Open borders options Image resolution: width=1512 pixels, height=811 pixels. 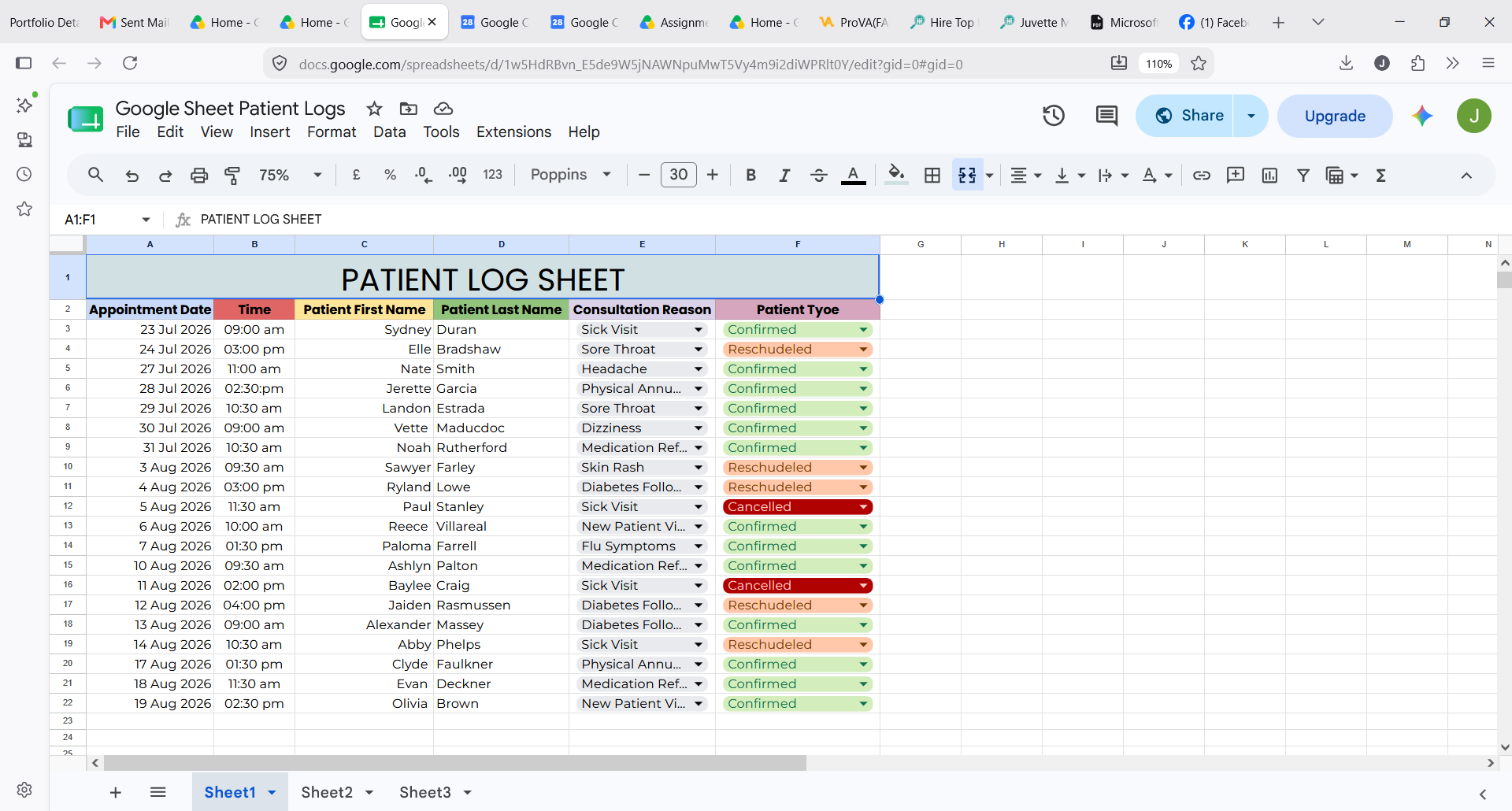[932, 175]
